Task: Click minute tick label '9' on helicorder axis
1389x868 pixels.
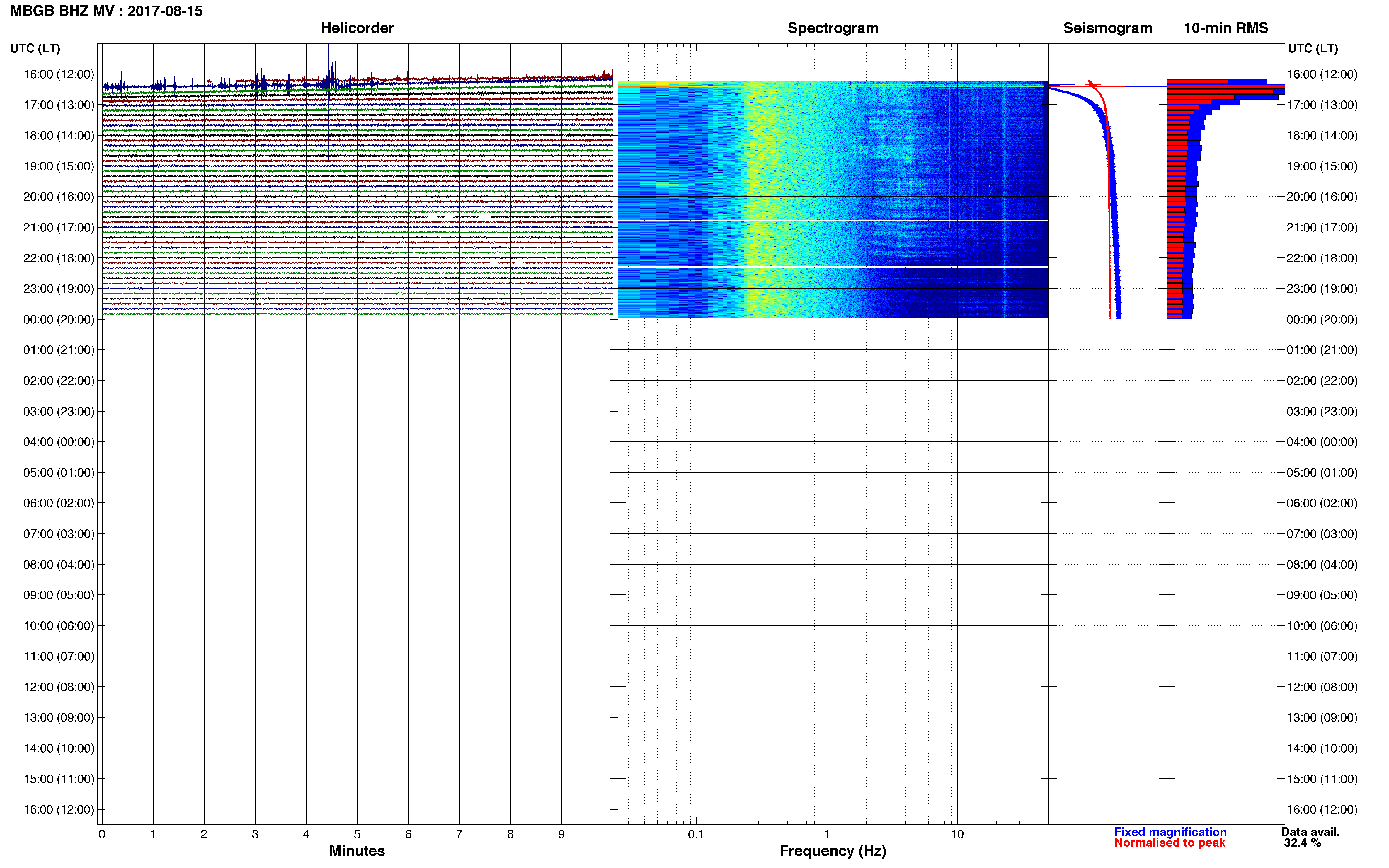Action: coord(561,834)
